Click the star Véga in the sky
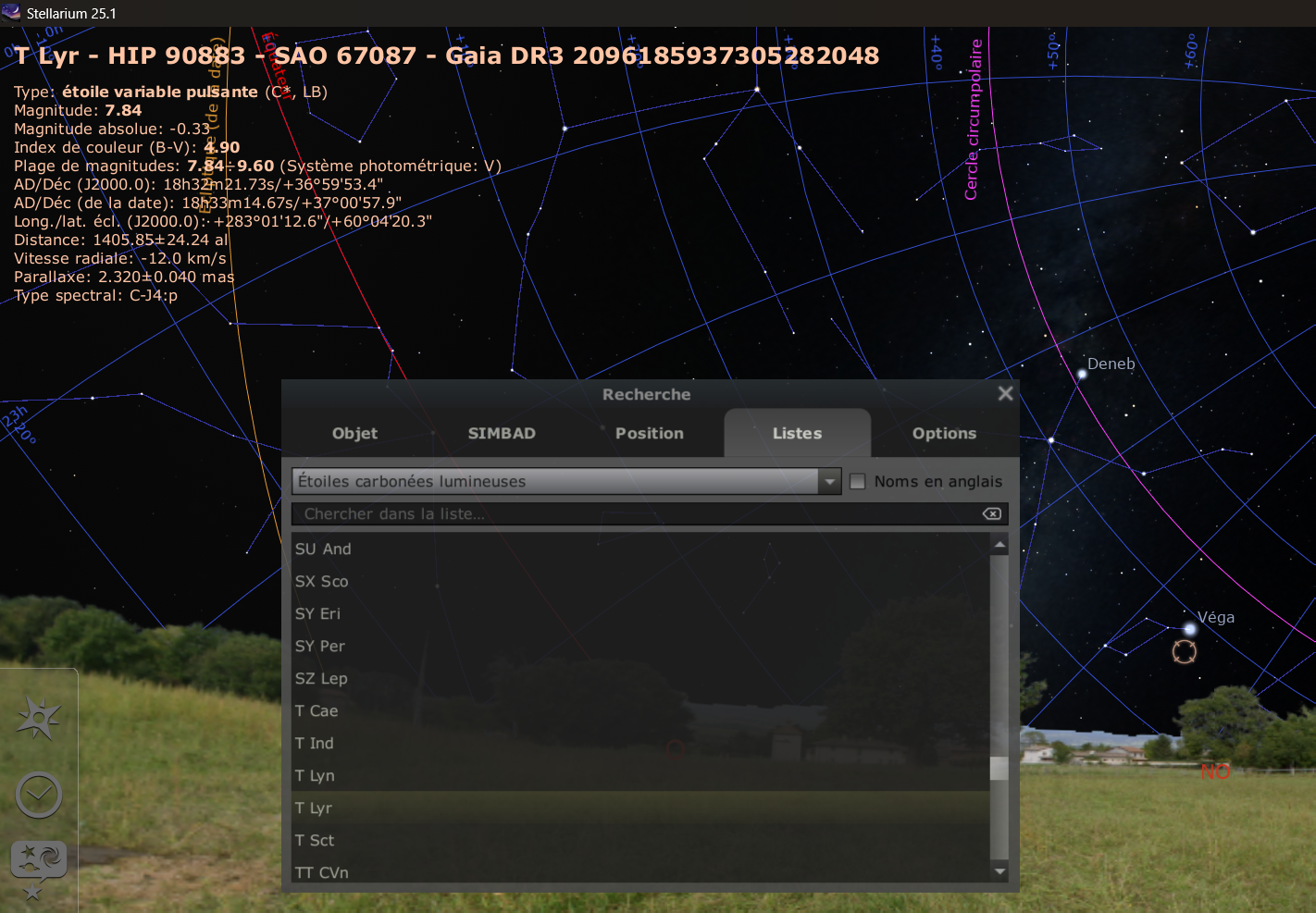This screenshot has width=1316, height=913. 1190,629
